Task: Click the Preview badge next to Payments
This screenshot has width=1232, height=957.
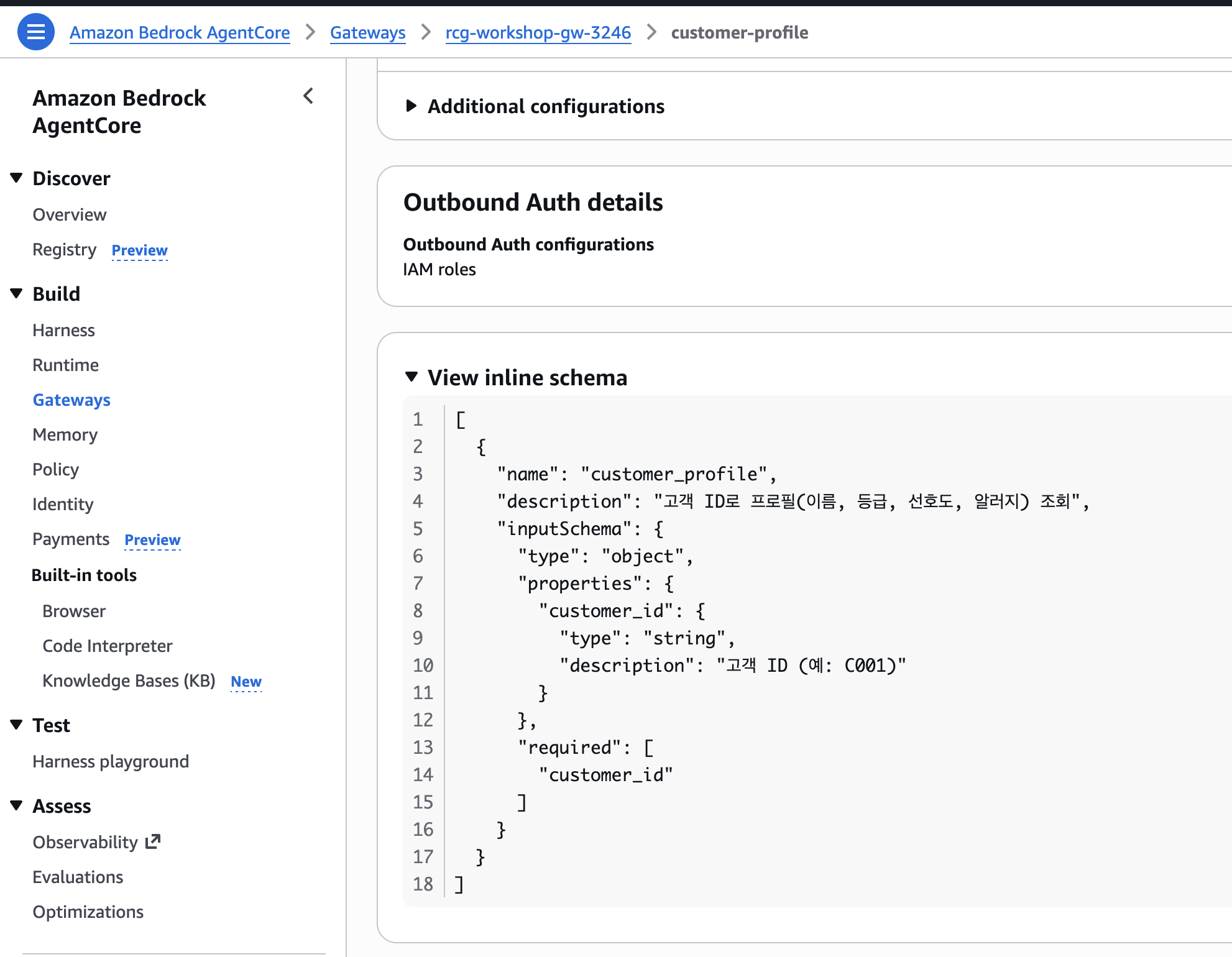Action: (153, 539)
